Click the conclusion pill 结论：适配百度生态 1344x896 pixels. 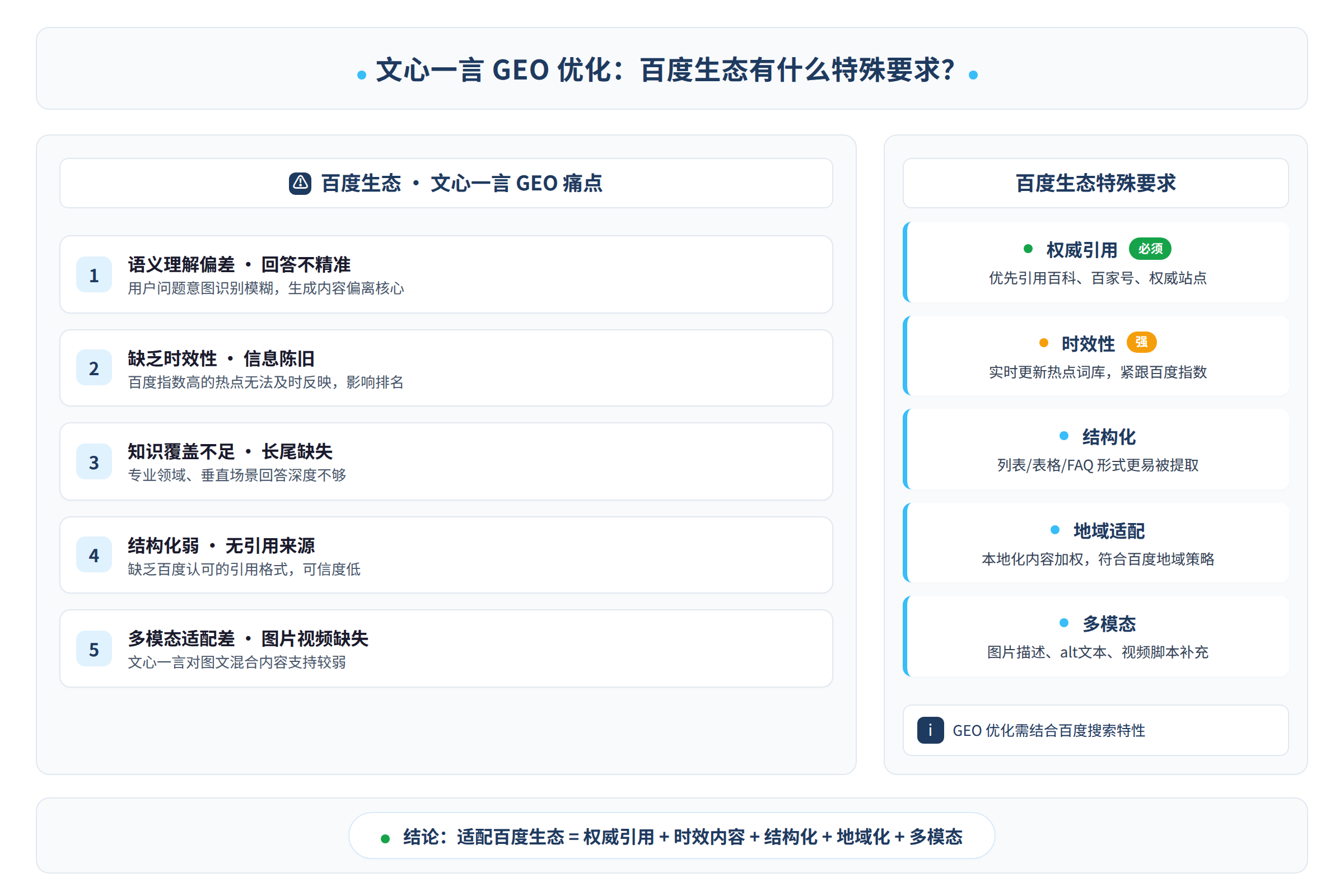click(671, 836)
